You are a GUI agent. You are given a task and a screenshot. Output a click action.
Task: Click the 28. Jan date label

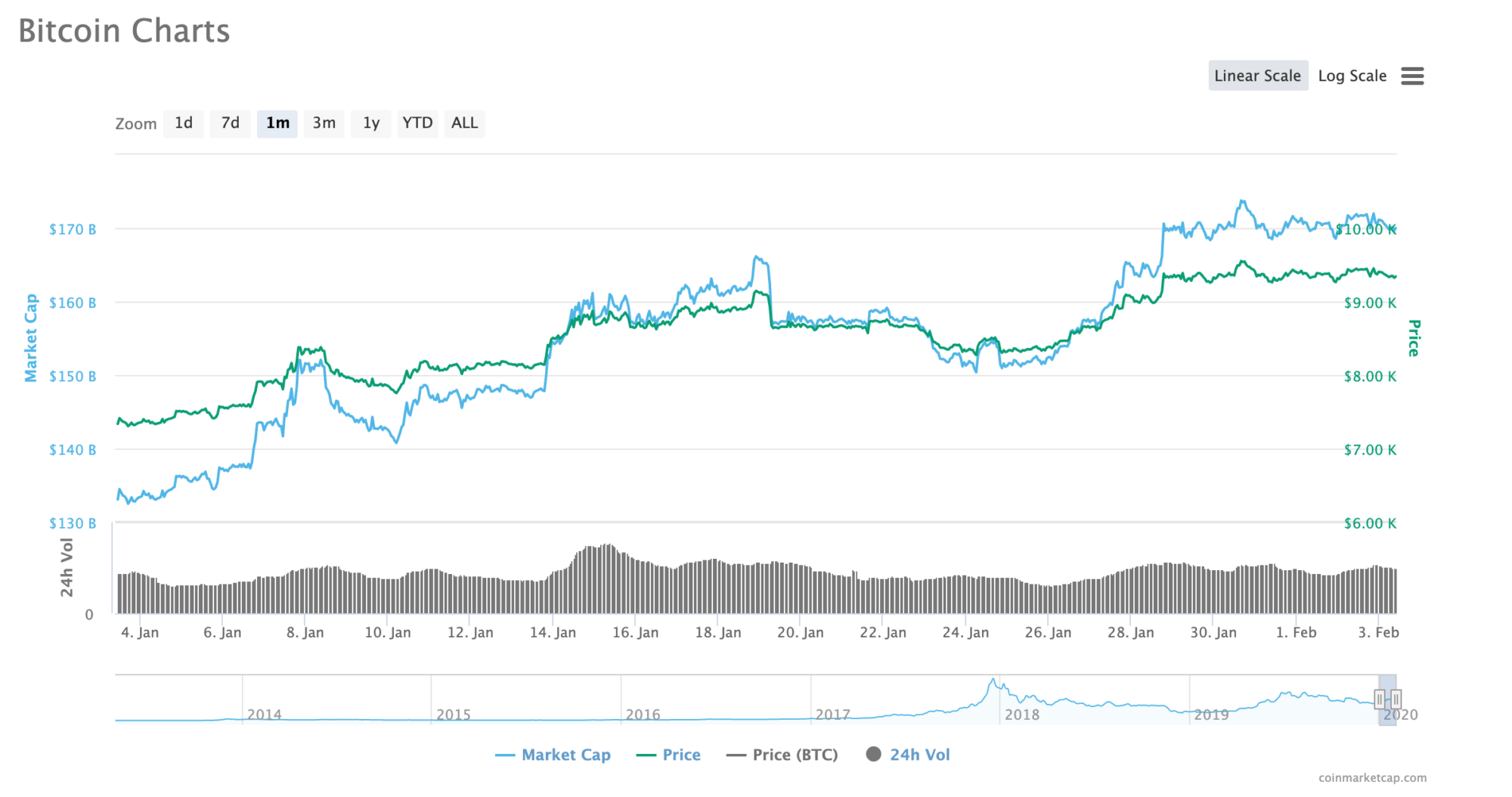point(1131,632)
